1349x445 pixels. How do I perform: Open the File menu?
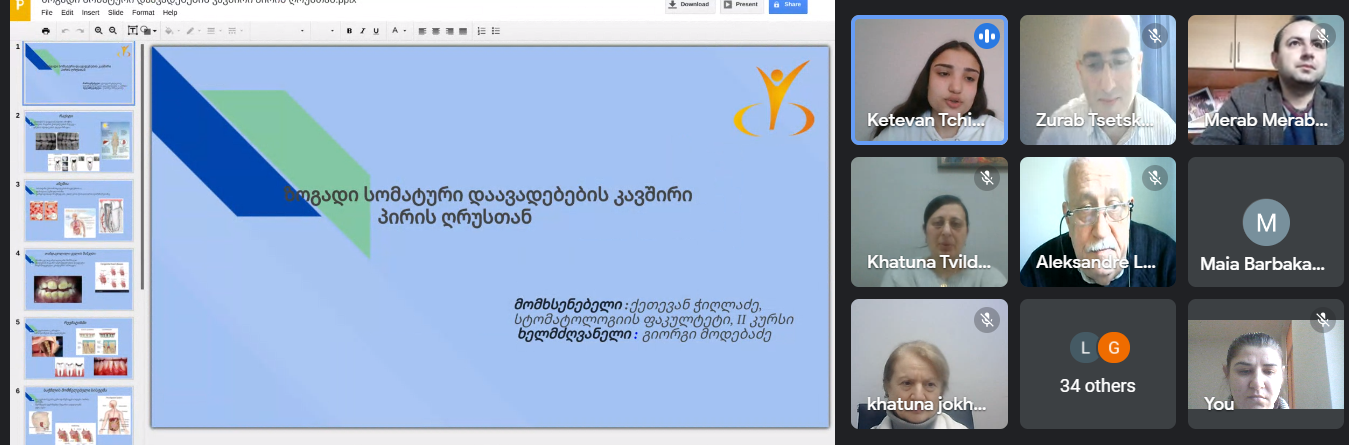coord(46,13)
